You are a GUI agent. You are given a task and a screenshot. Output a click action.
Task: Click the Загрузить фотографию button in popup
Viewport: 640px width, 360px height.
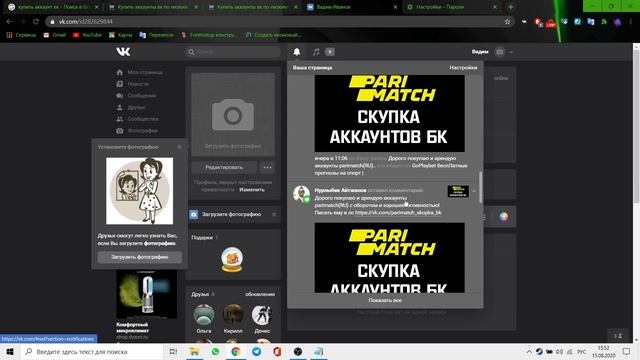140,257
